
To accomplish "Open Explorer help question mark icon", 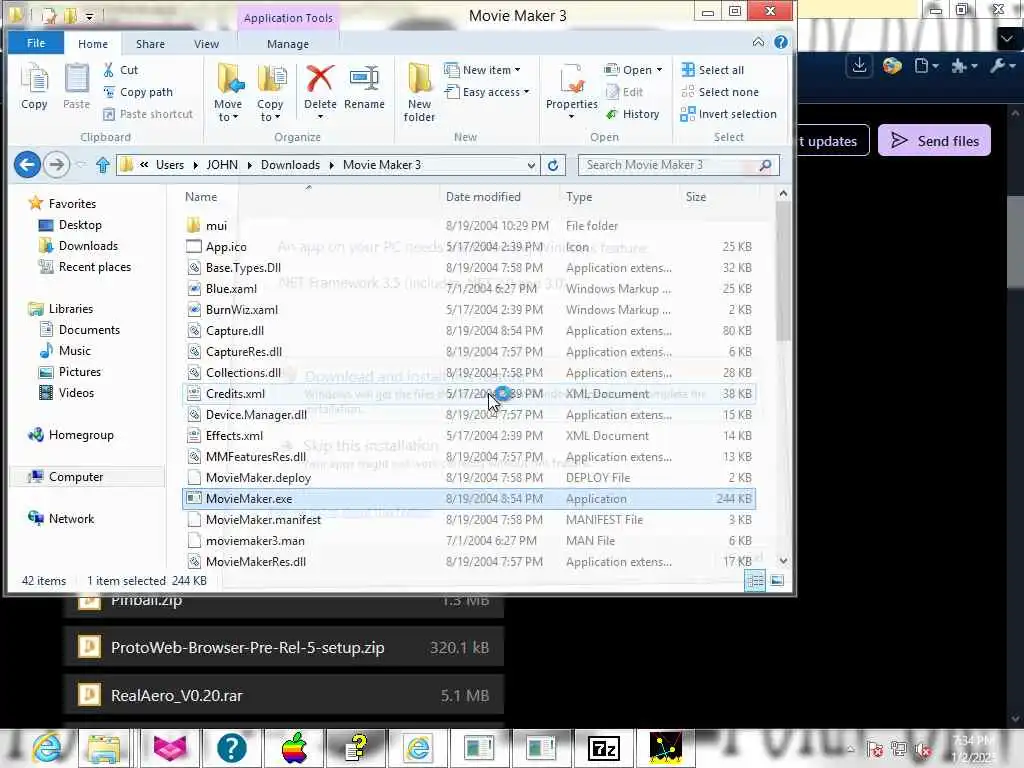I will point(780,42).
